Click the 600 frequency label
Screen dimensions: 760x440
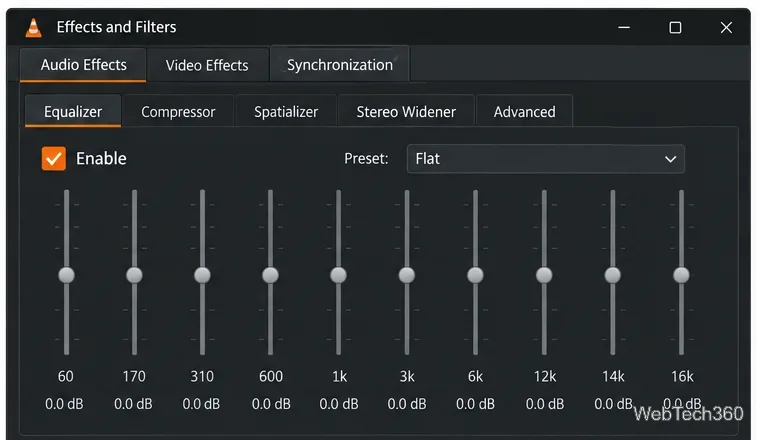tap(271, 376)
